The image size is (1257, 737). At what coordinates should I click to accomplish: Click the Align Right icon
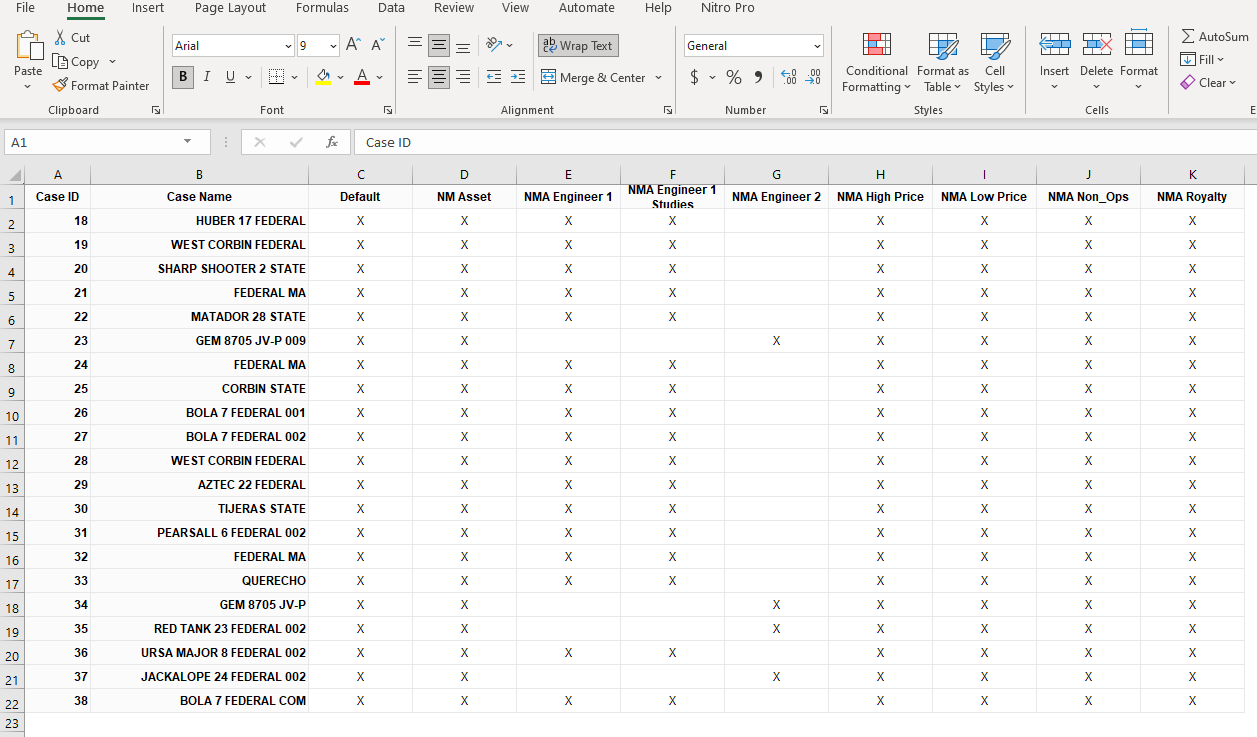pyautogui.click(x=463, y=77)
